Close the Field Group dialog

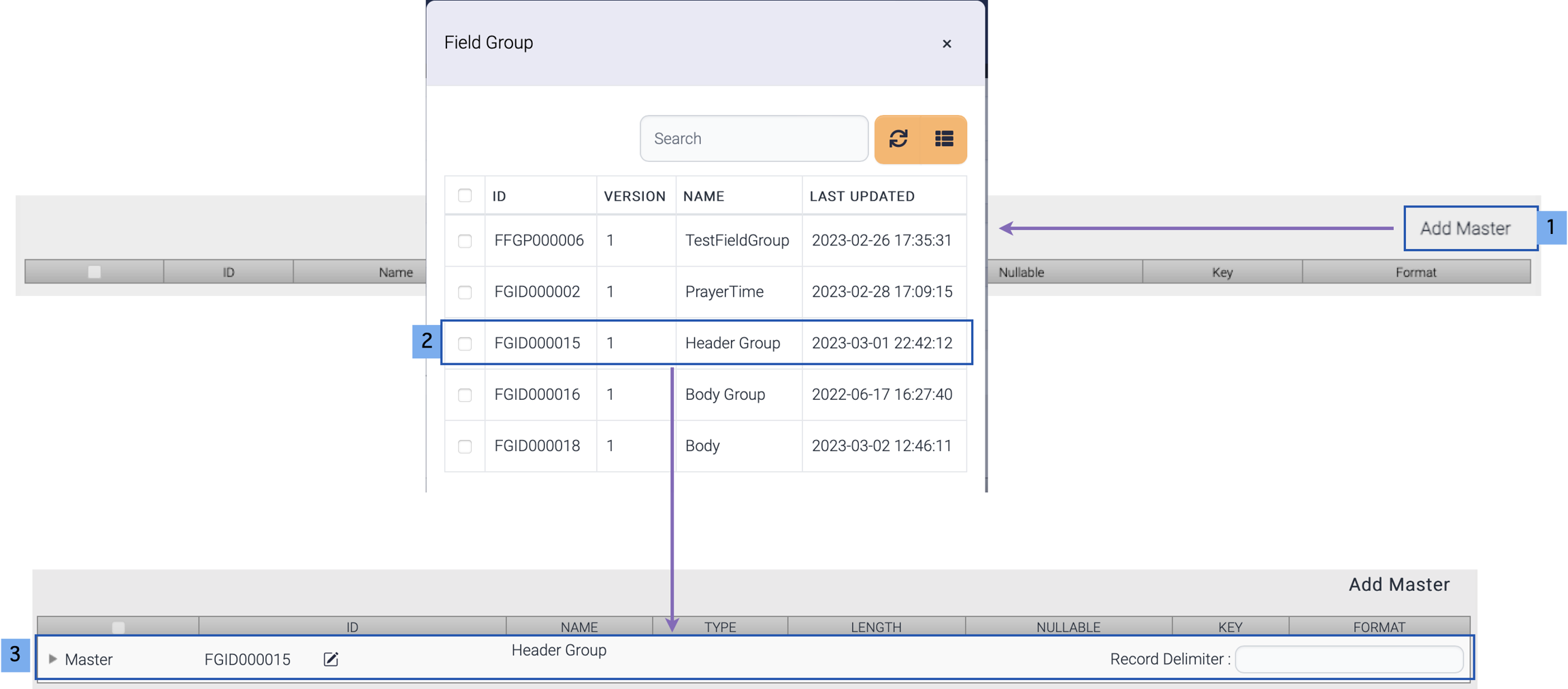click(x=946, y=44)
